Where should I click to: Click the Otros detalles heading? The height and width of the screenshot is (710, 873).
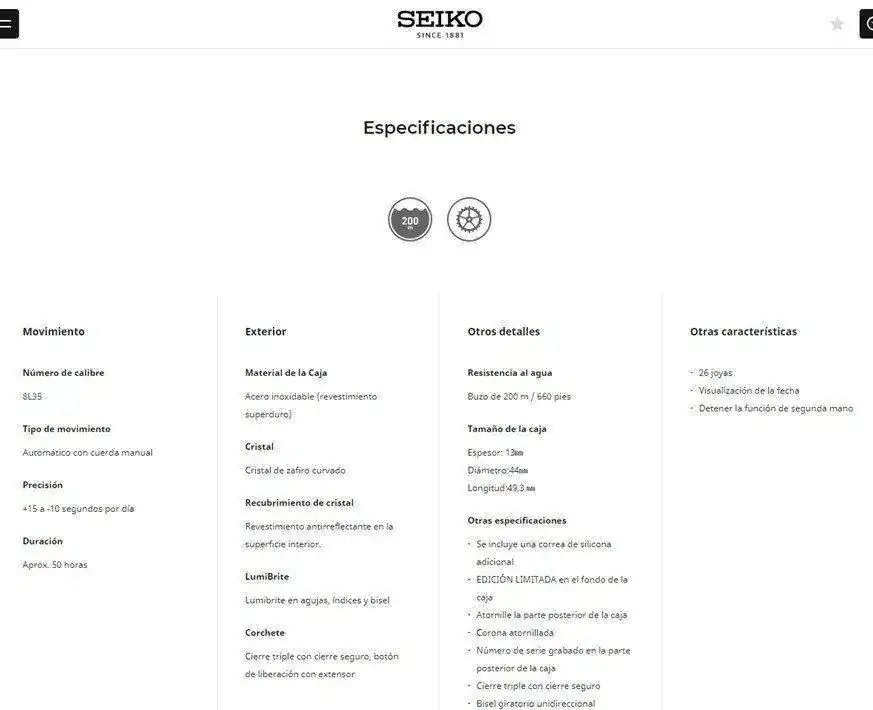[x=503, y=331]
